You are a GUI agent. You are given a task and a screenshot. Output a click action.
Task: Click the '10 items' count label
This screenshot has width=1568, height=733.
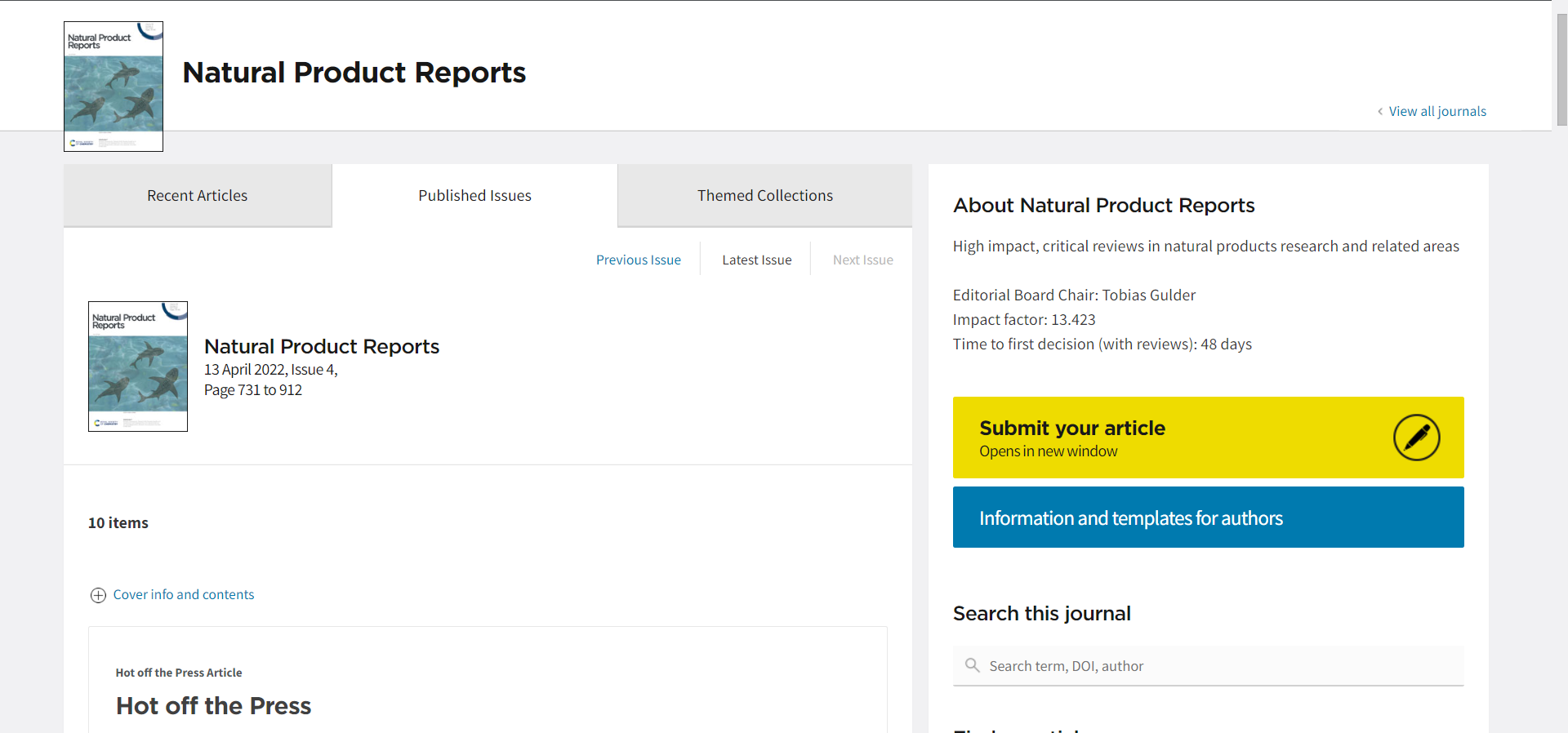[x=118, y=522]
